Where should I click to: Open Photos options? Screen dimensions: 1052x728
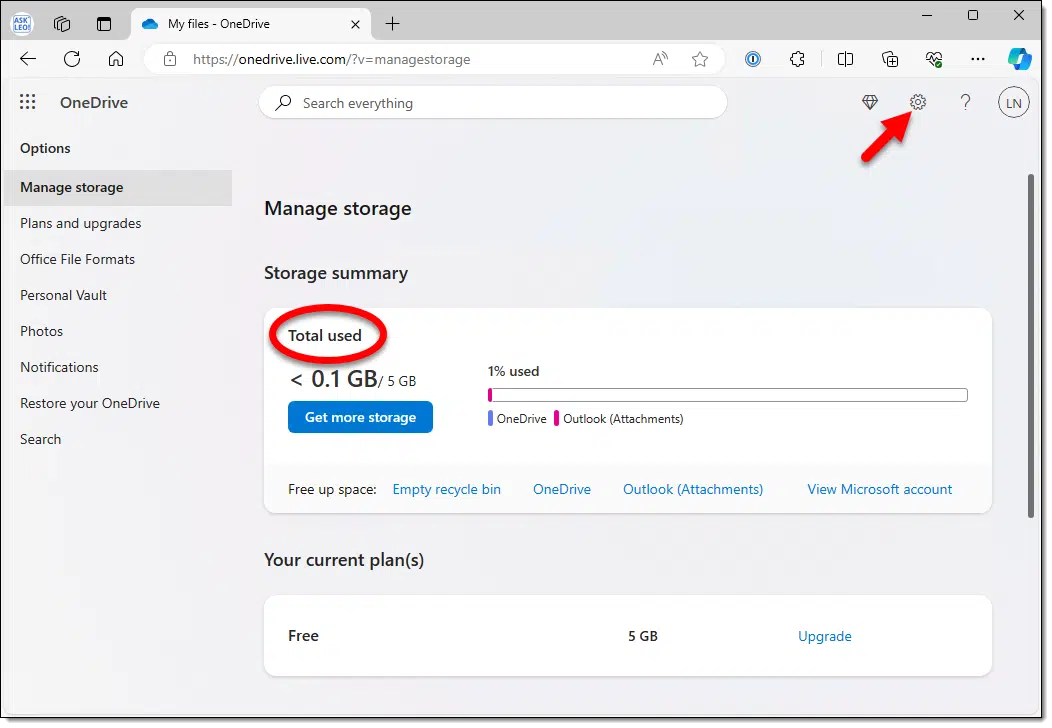click(42, 331)
